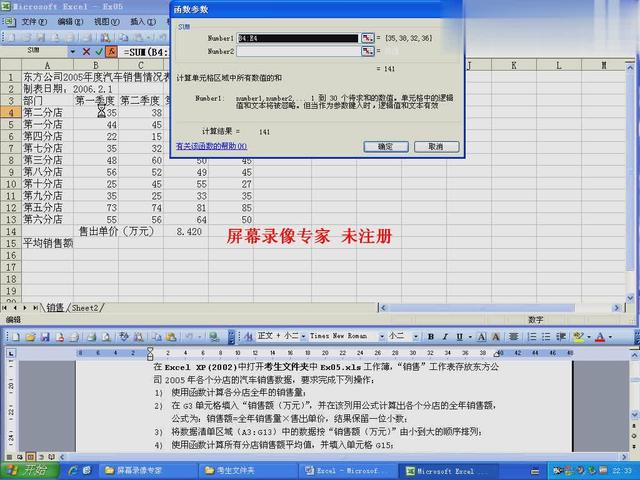Open the Excel 编辑 menu
The image size is (640, 480).
(70, 22)
